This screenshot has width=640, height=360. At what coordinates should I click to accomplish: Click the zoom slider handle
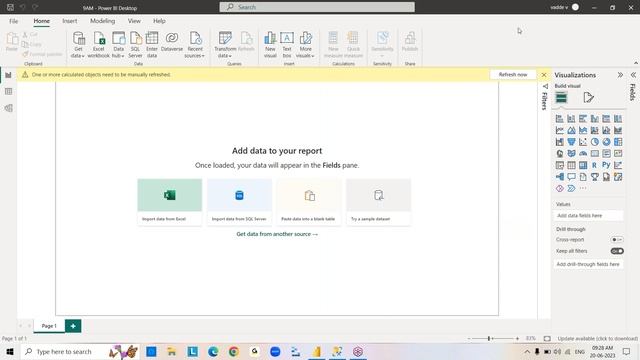point(489,338)
